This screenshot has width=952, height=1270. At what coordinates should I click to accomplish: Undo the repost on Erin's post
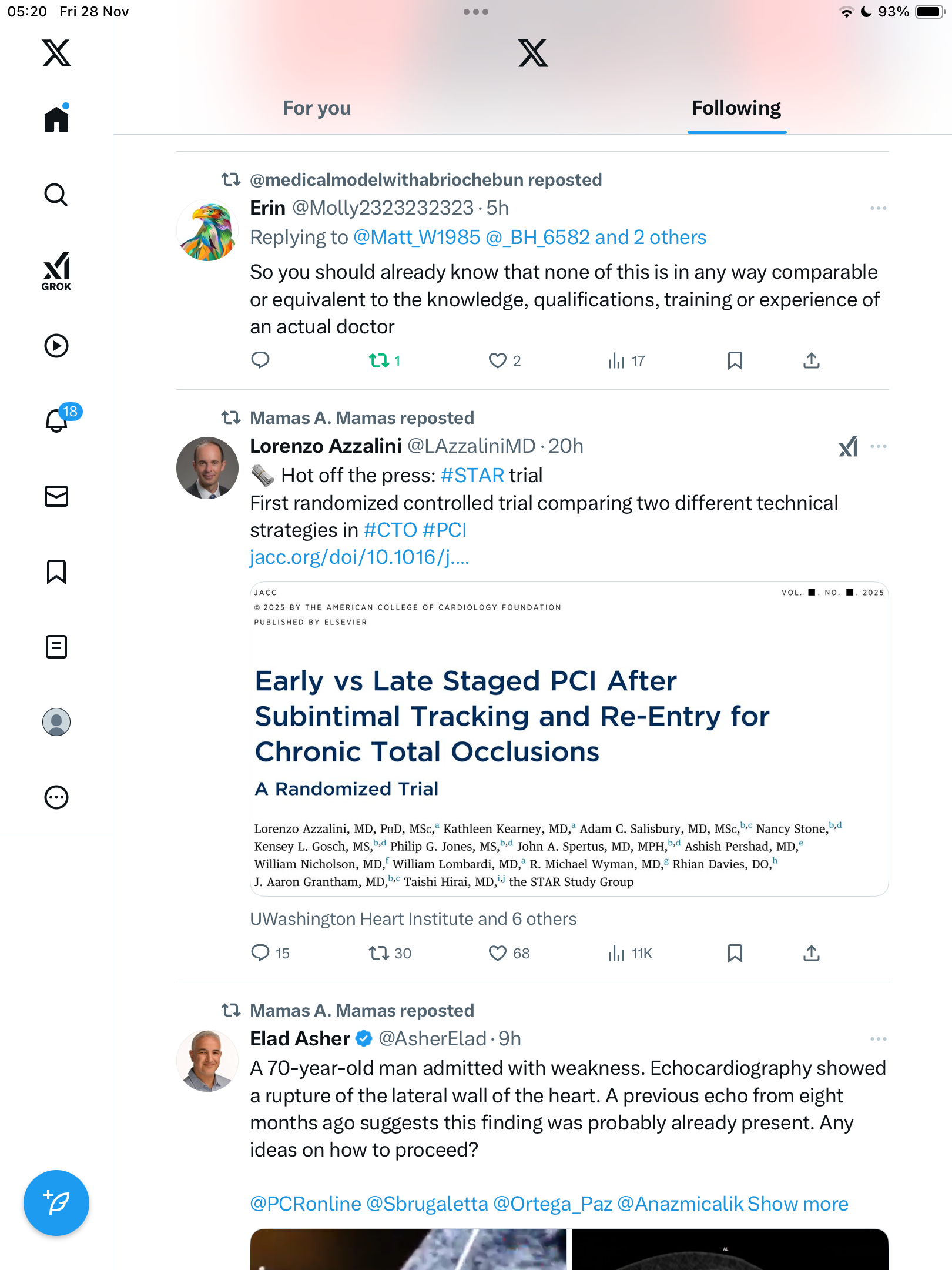pos(379,360)
